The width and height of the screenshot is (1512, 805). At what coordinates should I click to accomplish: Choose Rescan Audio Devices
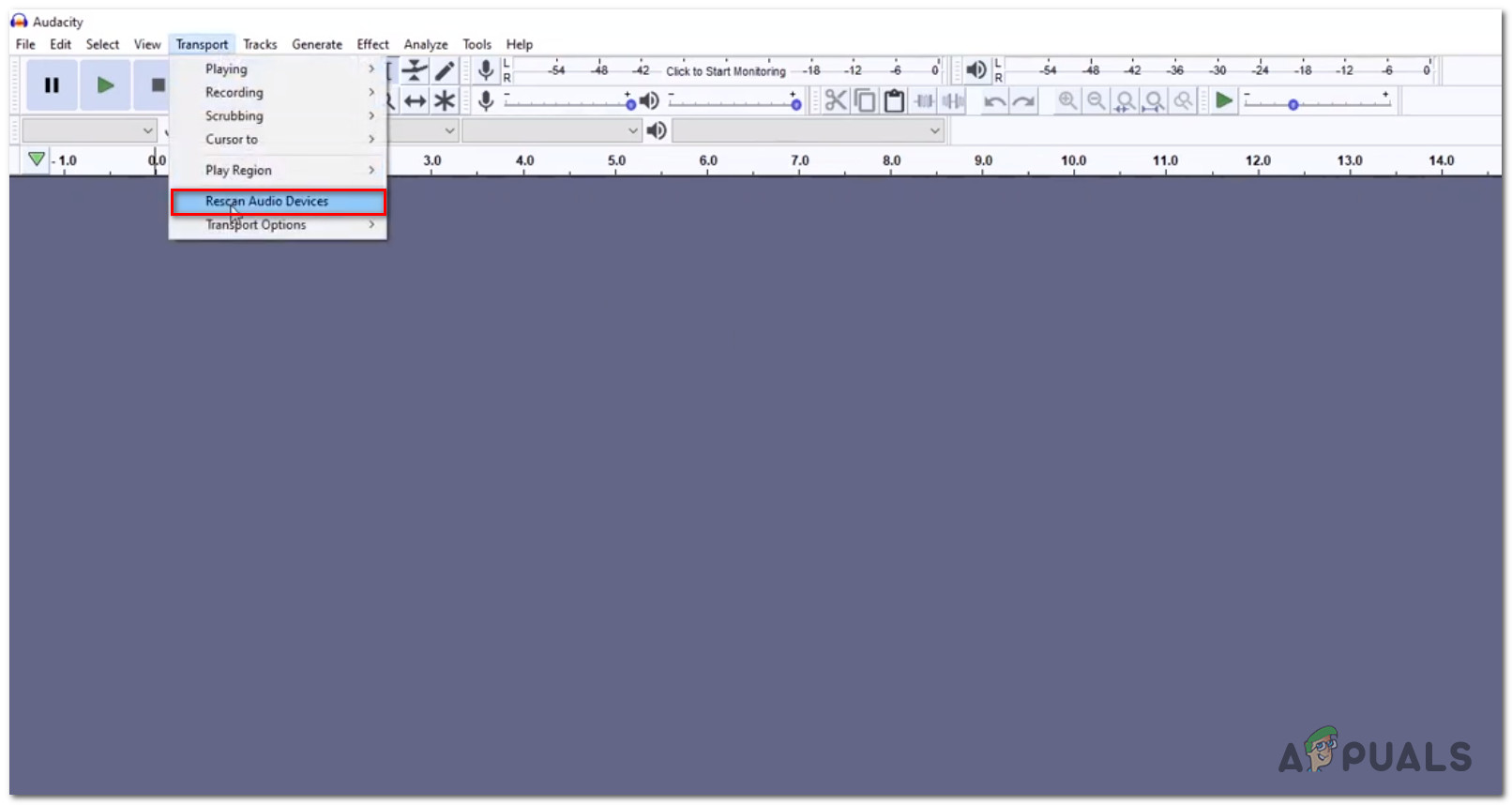[278, 201]
